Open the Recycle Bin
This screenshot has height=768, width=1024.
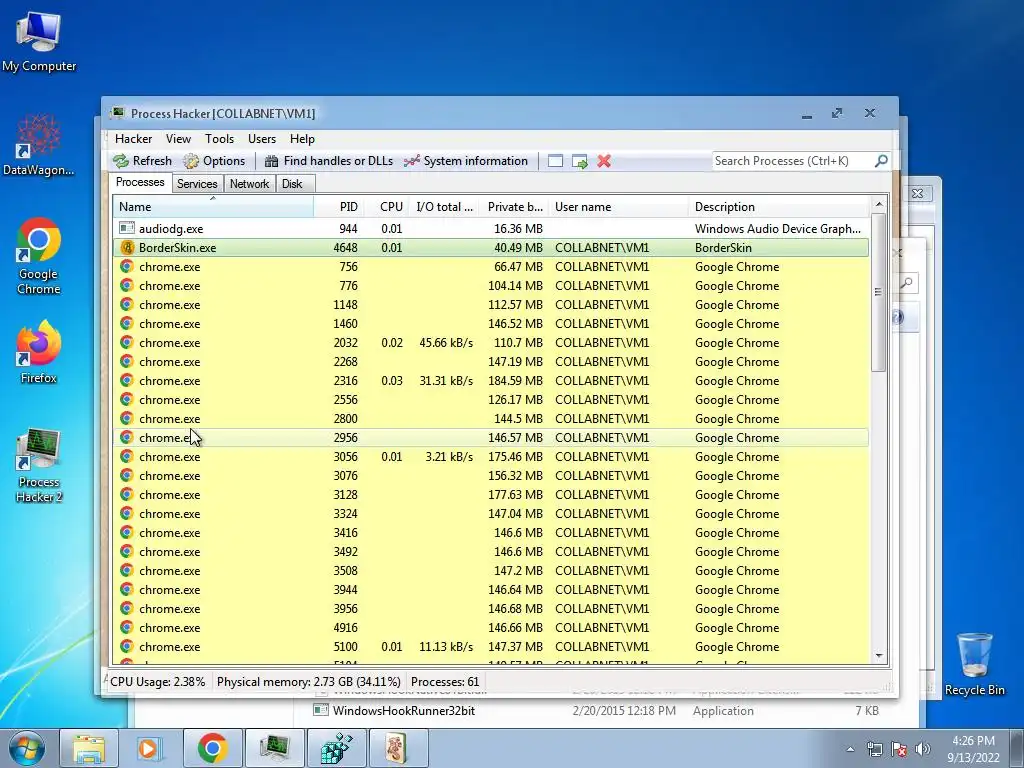tap(974, 664)
